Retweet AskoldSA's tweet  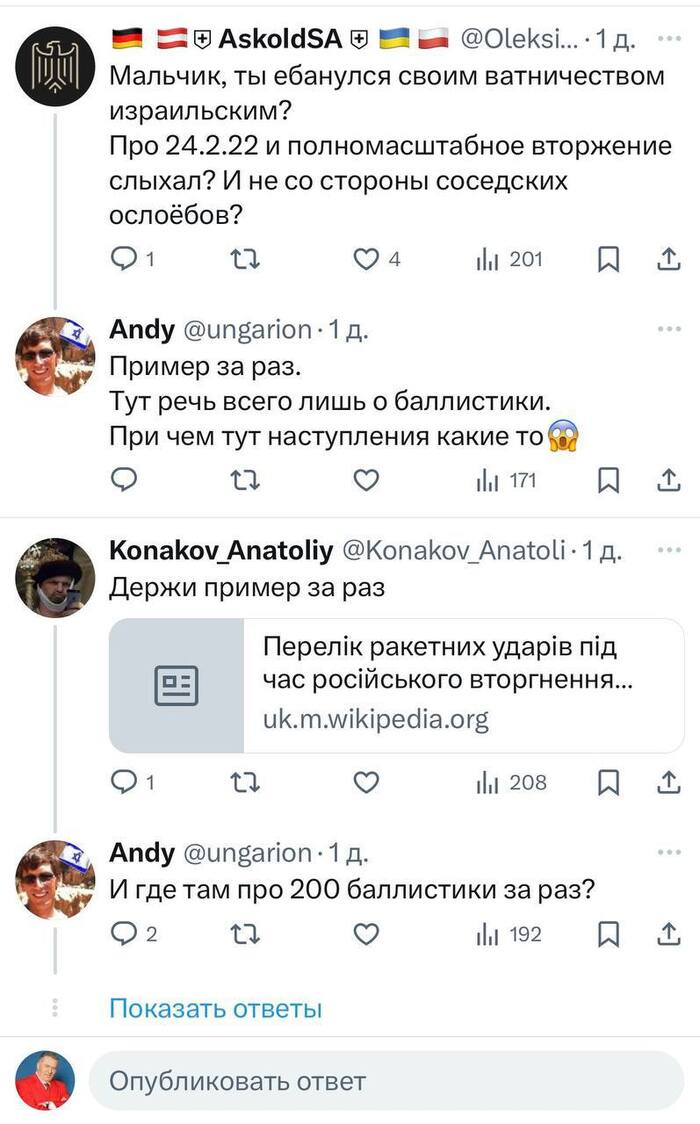[245, 259]
